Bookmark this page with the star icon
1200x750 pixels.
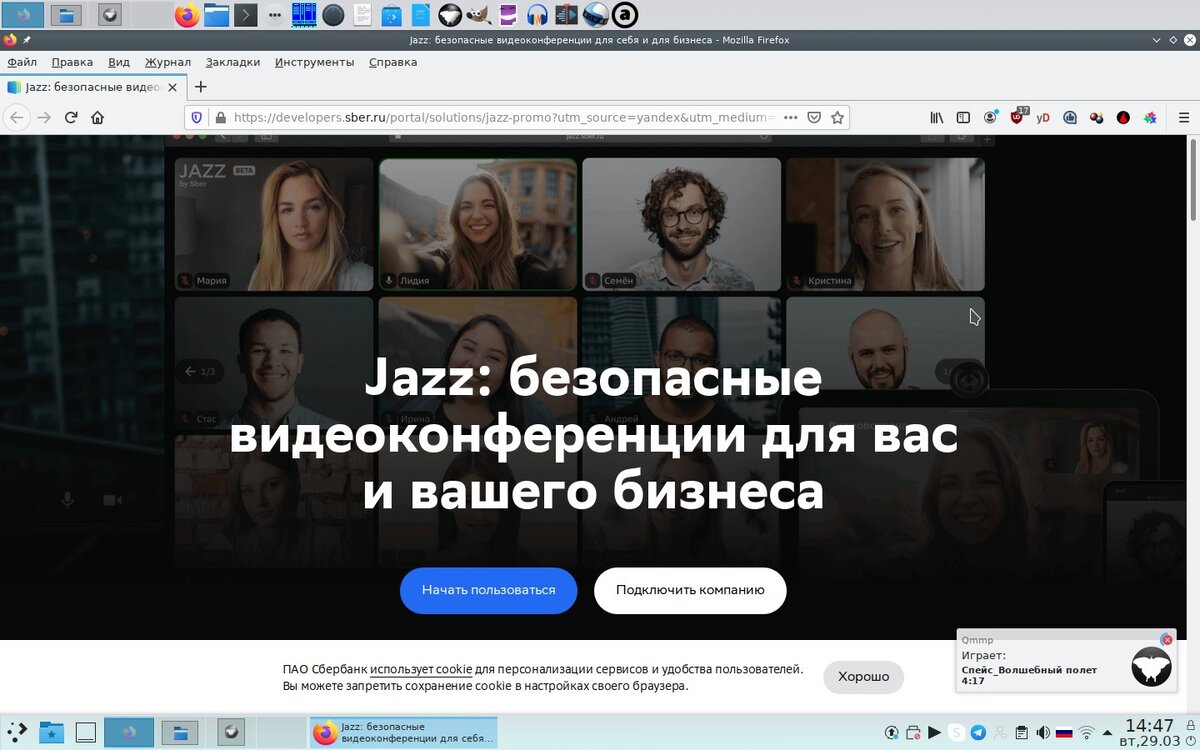(838, 117)
